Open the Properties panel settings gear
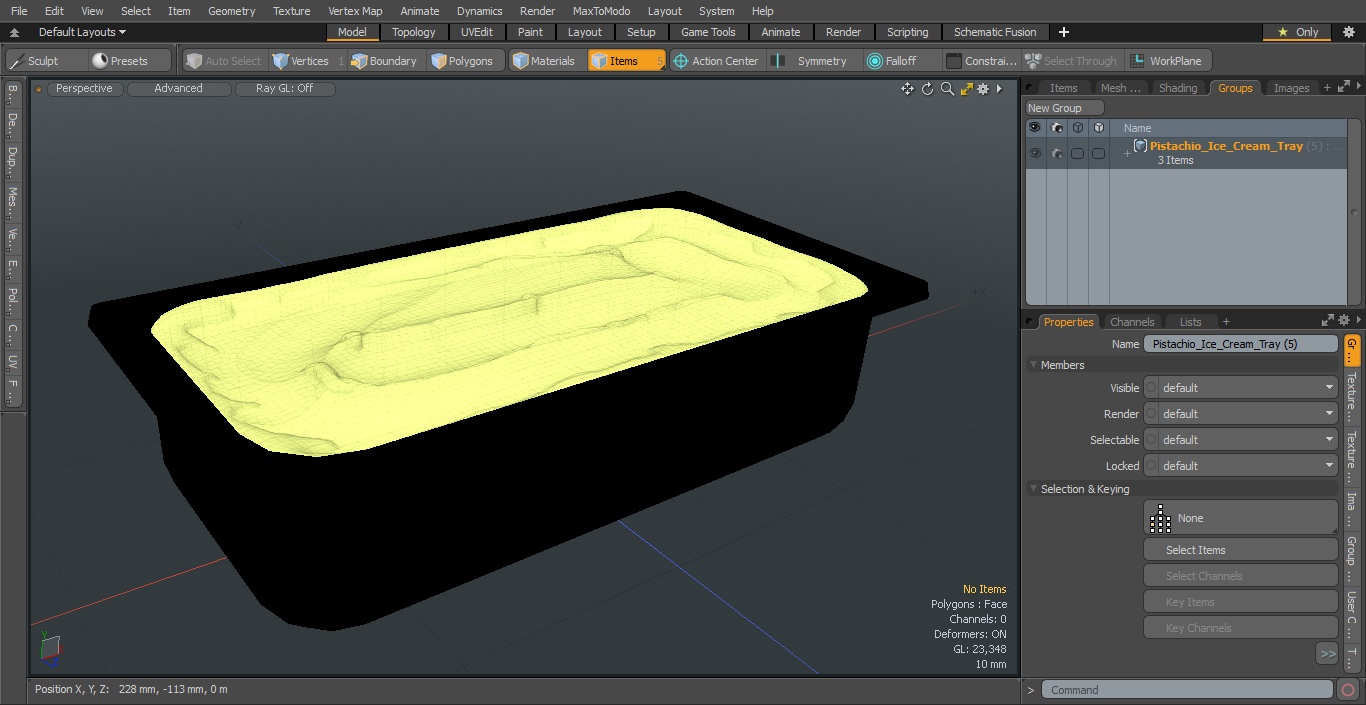Image resolution: width=1366 pixels, height=705 pixels. (1346, 321)
